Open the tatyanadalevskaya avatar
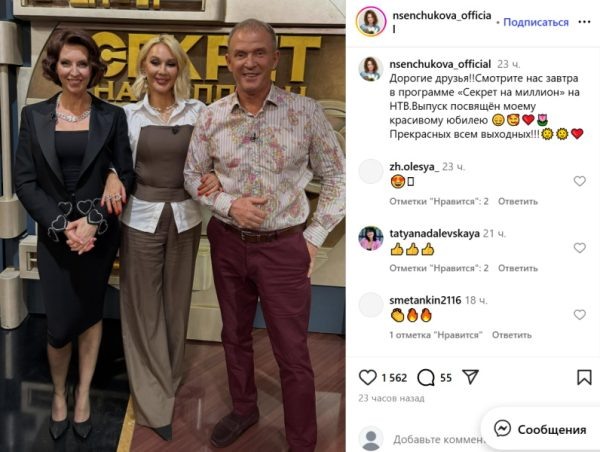Image resolution: width=600 pixels, height=452 pixels. (x=371, y=238)
